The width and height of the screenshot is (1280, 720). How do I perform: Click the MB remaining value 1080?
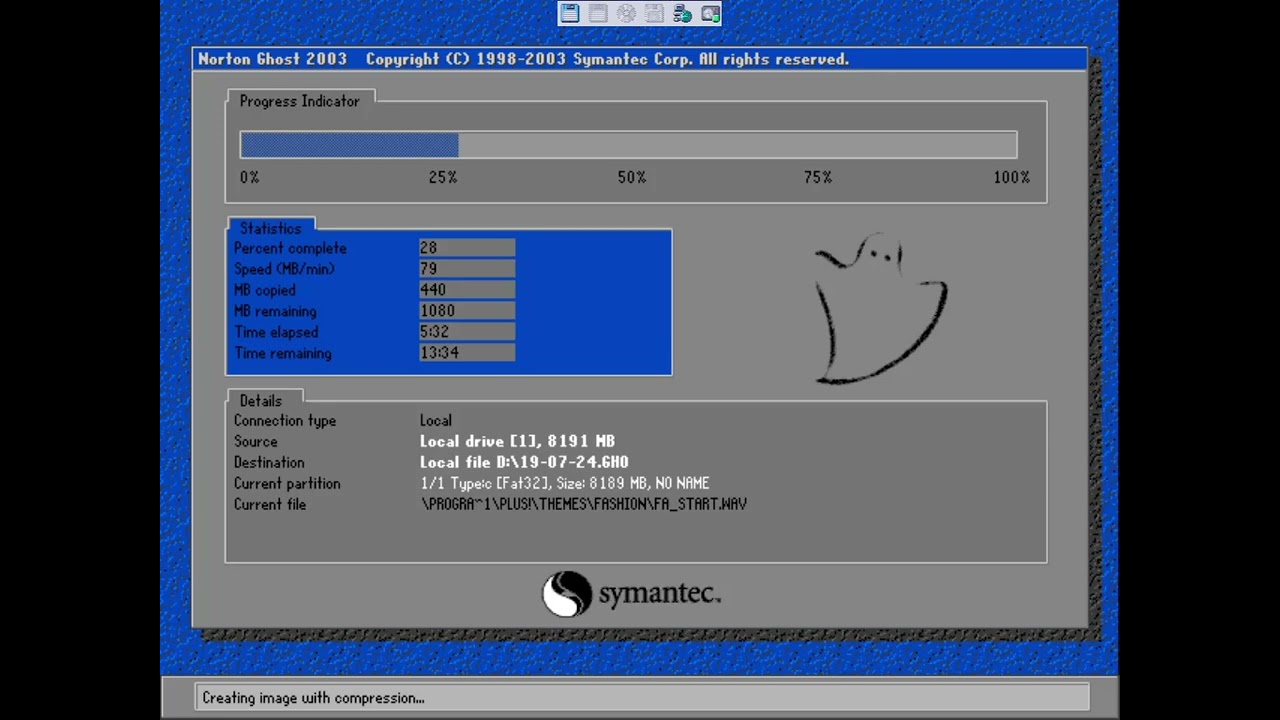click(467, 311)
